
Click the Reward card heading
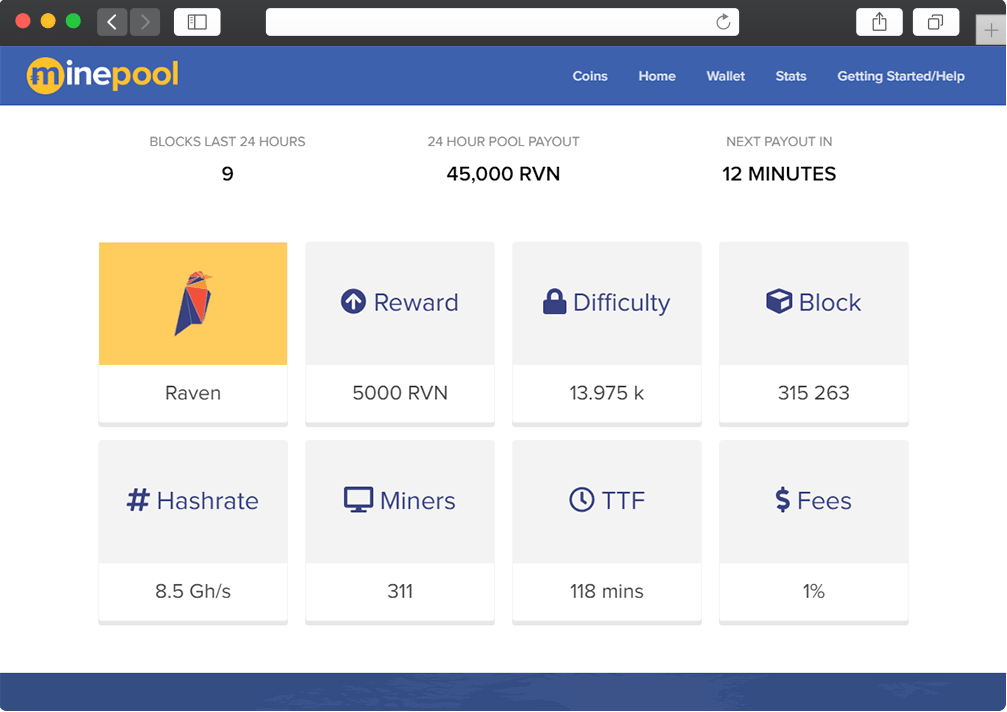[x=416, y=302]
